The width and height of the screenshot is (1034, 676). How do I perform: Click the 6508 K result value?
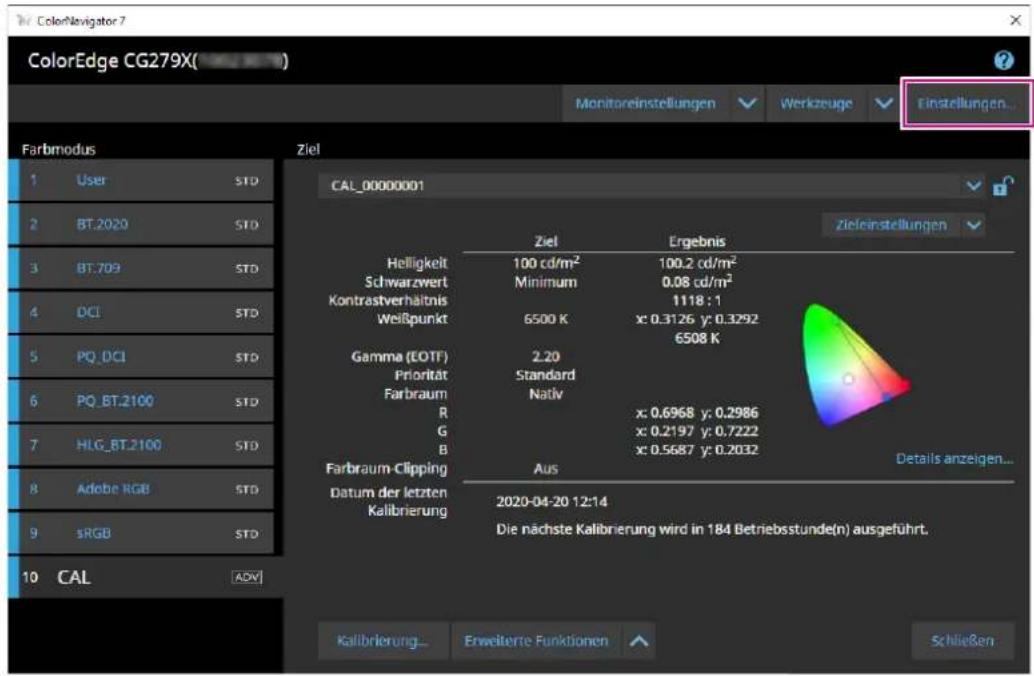click(x=697, y=338)
